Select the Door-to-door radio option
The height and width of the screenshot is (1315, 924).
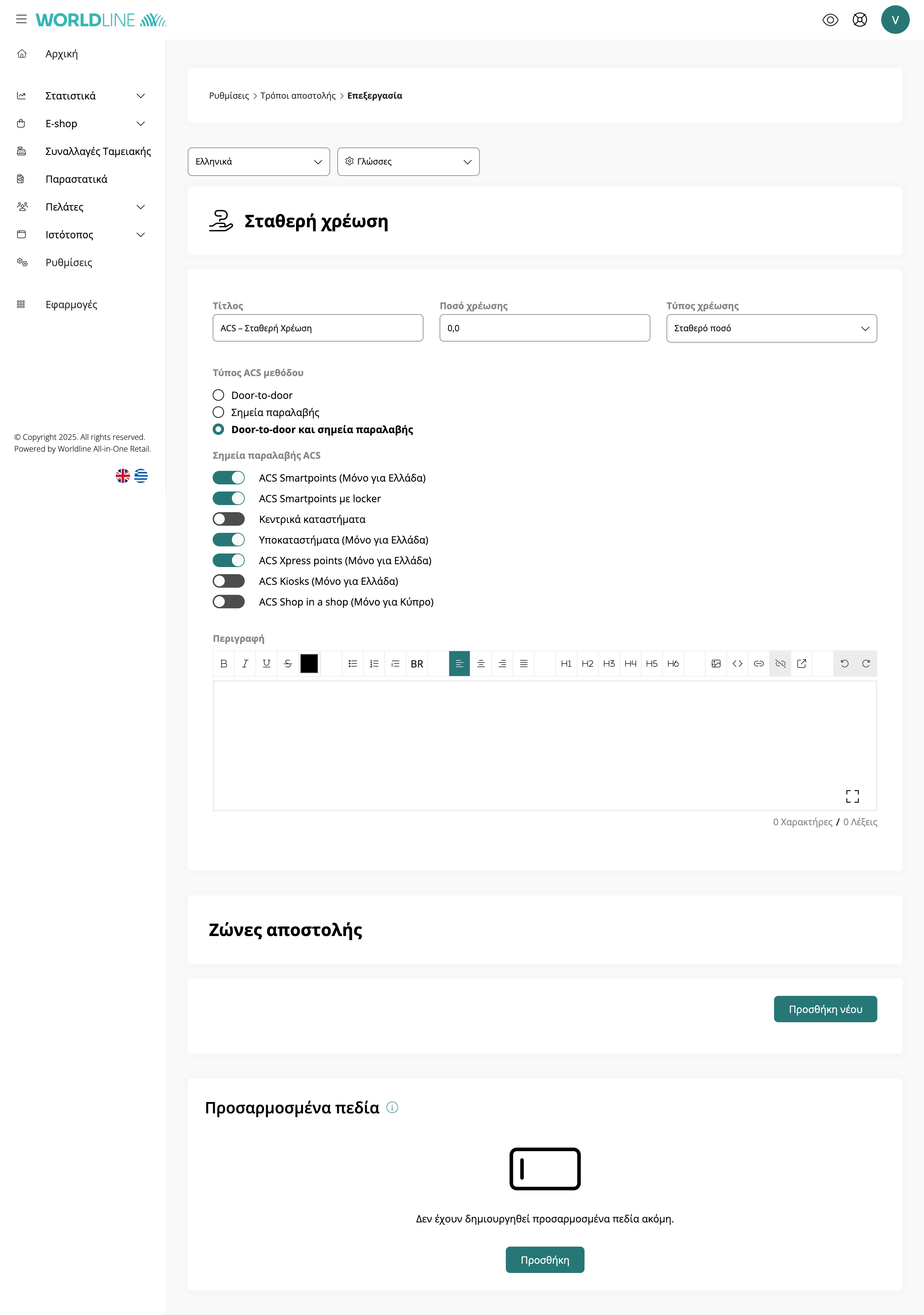pyautogui.click(x=218, y=395)
